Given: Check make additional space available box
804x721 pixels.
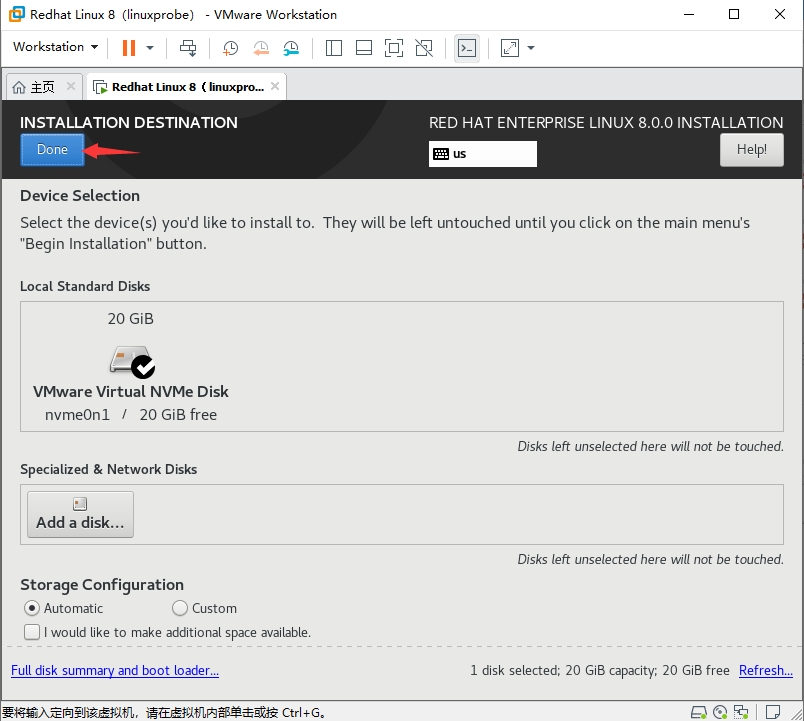Looking at the screenshot, I should click(x=32, y=632).
